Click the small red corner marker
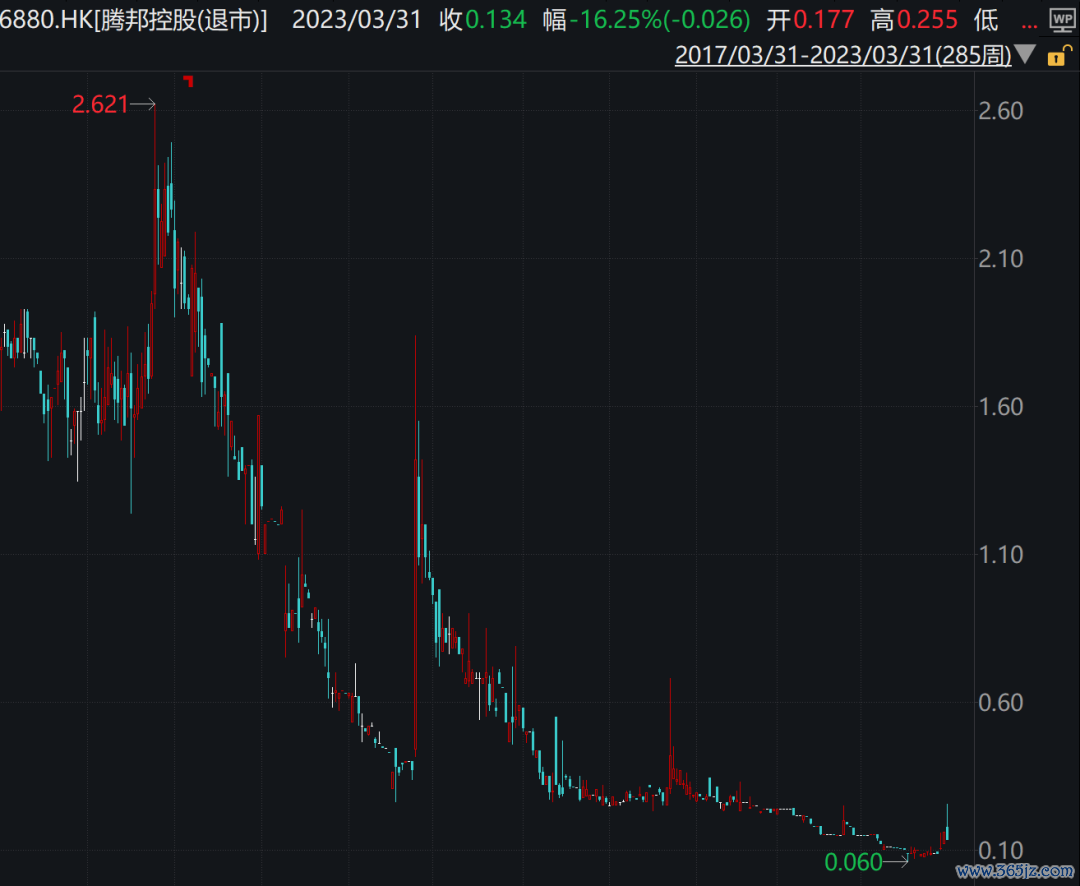The height and width of the screenshot is (886, 1080). point(188,80)
